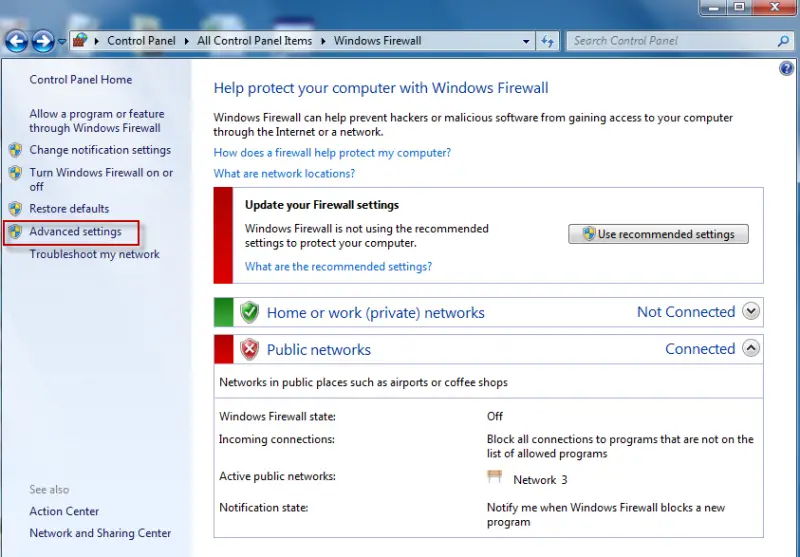Open Allow a program or feature link
800x557 pixels.
[x=96, y=121]
